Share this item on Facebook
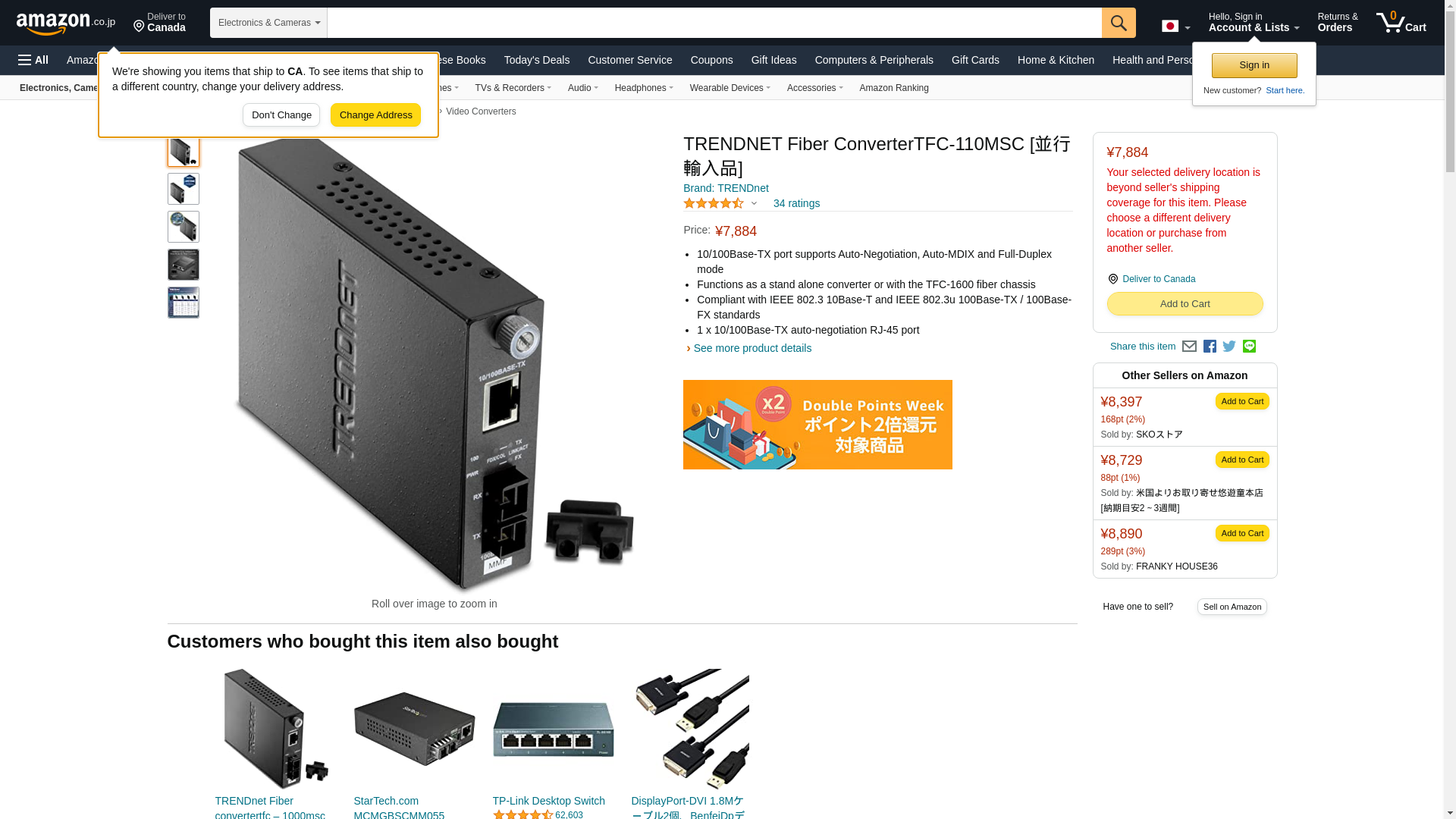This screenshot has width=1456, height=819. pyautogui.click(x=1210, y=347)
